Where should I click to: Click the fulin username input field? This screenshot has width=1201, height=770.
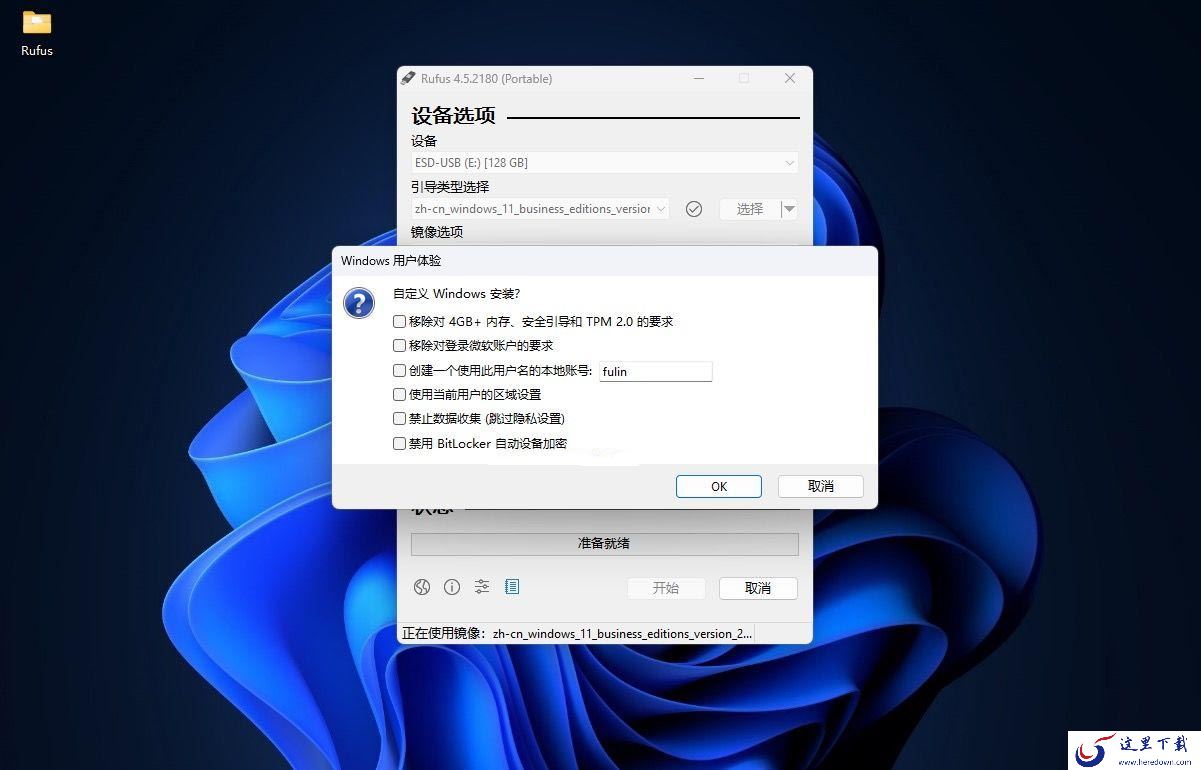click(x=656, y=371)
